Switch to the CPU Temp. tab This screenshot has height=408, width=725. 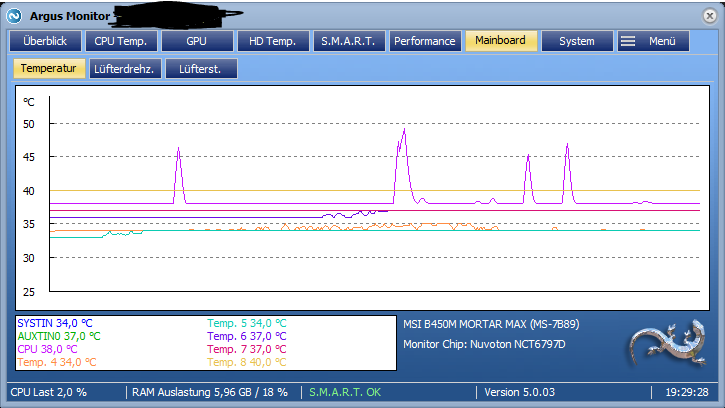[x=121, y=41]
